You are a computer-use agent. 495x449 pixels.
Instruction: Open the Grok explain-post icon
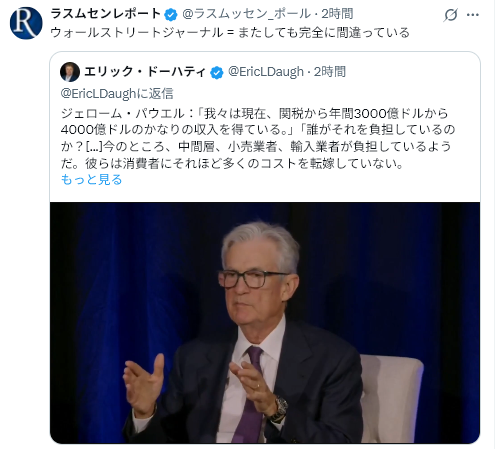[x=451, y=15]
